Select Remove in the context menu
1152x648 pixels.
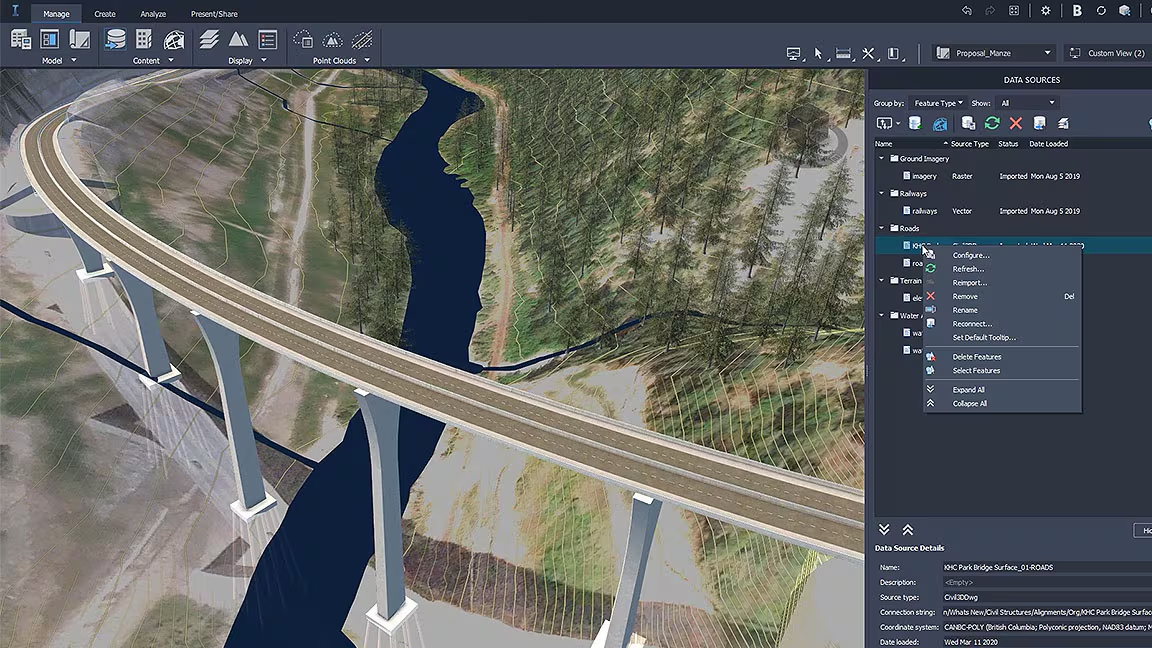click(x=964, y=296)
